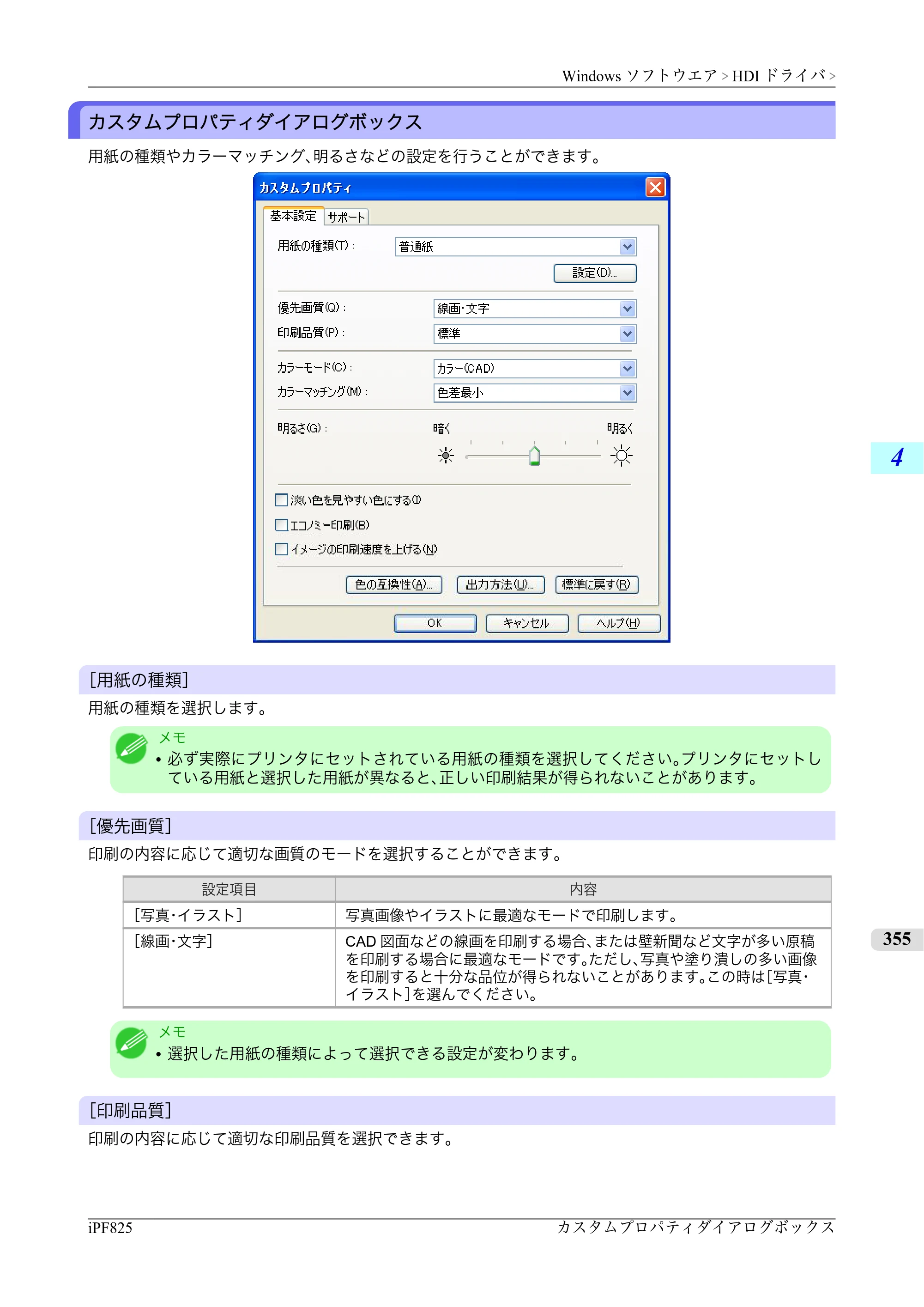Screen dimensions: 924x1307
Task: Click the iPF825 footer text
Action: pos(110,1228)
